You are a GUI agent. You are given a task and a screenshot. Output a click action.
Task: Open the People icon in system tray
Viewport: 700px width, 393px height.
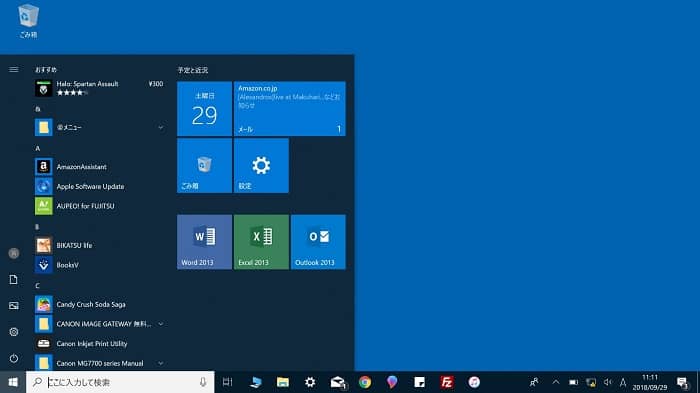(x=534, y=382)
